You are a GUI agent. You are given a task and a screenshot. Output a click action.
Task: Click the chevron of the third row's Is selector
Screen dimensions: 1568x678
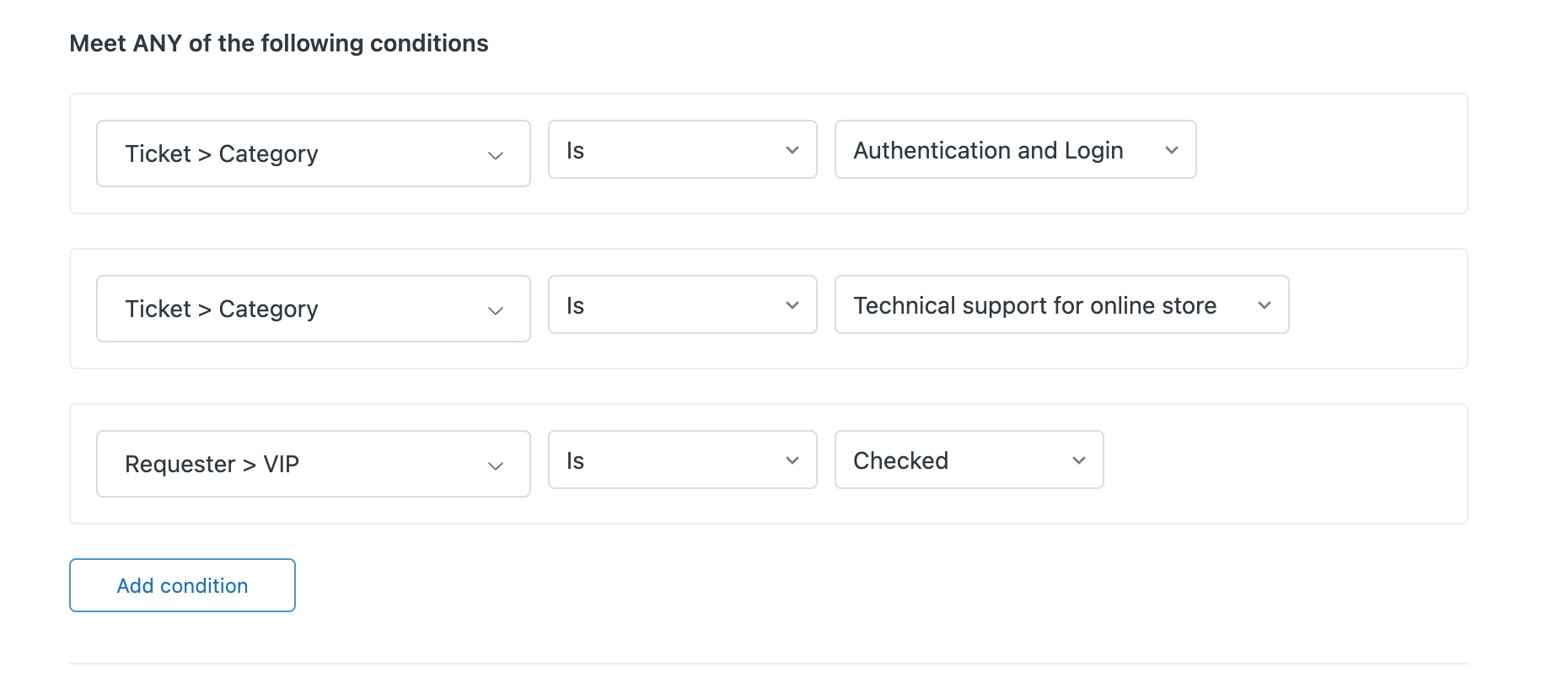click(x=792, y=460)
